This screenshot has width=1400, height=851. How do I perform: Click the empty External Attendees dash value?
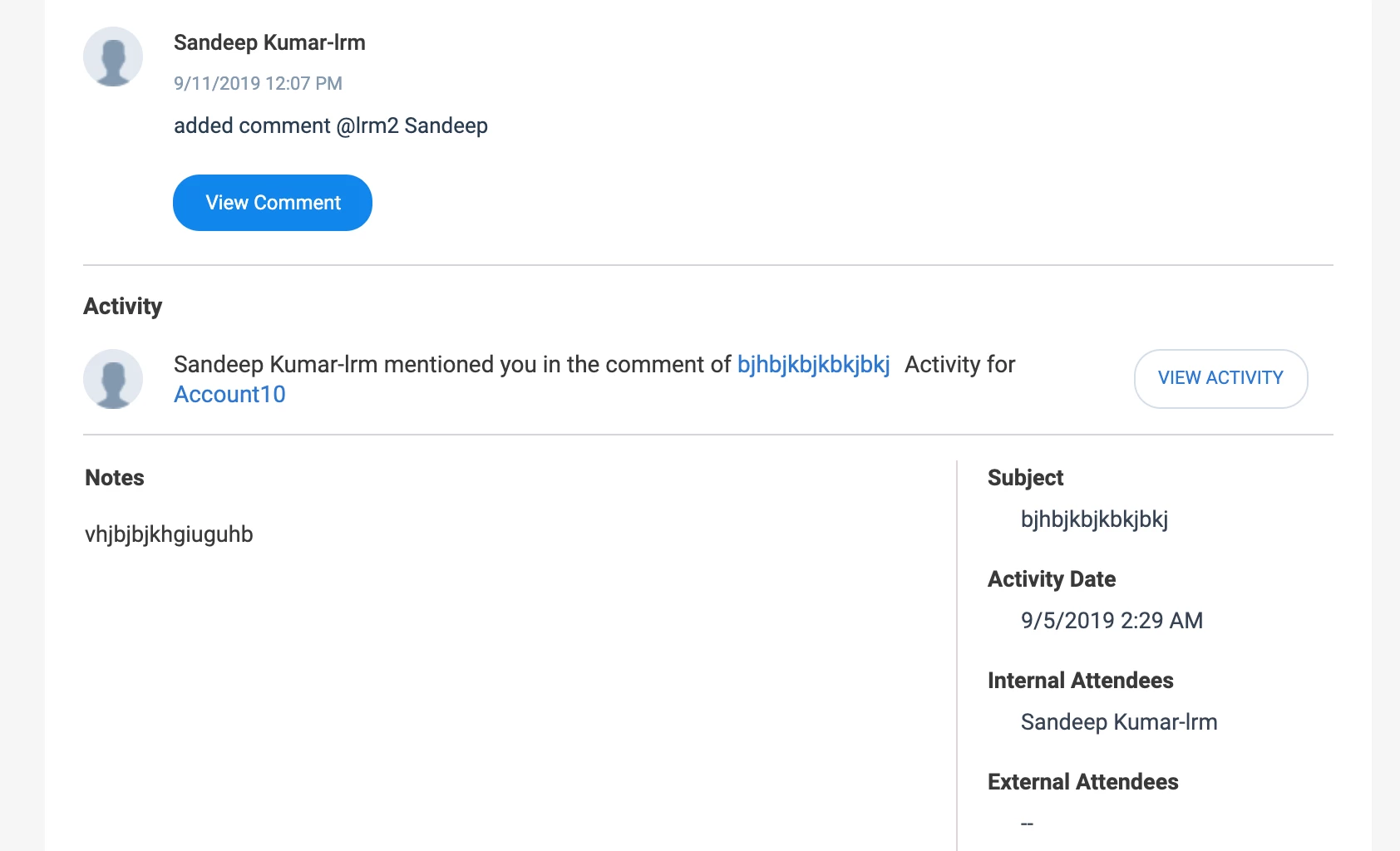[x=1027, y=824]
